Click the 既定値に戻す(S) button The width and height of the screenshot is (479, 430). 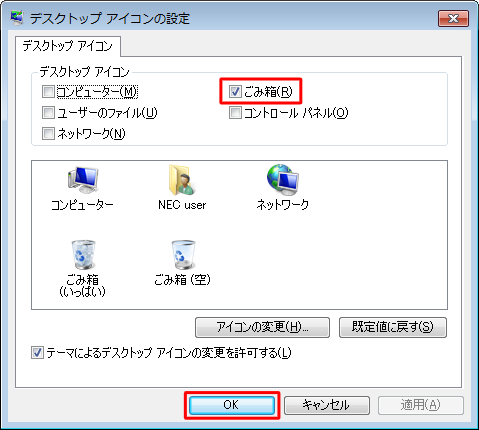coord(393,327)
